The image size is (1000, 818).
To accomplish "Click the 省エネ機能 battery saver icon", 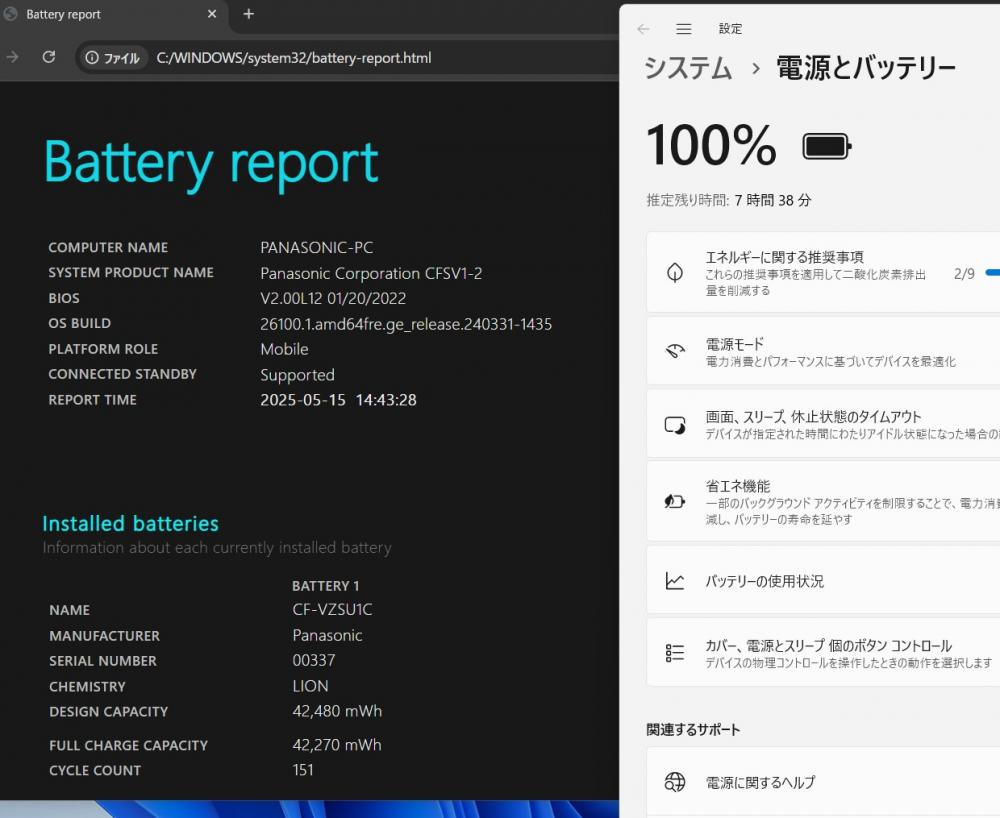I will pyautogui.click(x=675, y=502).
